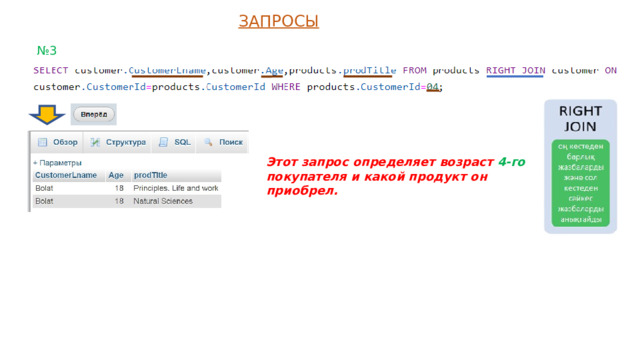
Task: Sort by prodTitle column header
Action: pyautogui.click(x=151, y=175)
